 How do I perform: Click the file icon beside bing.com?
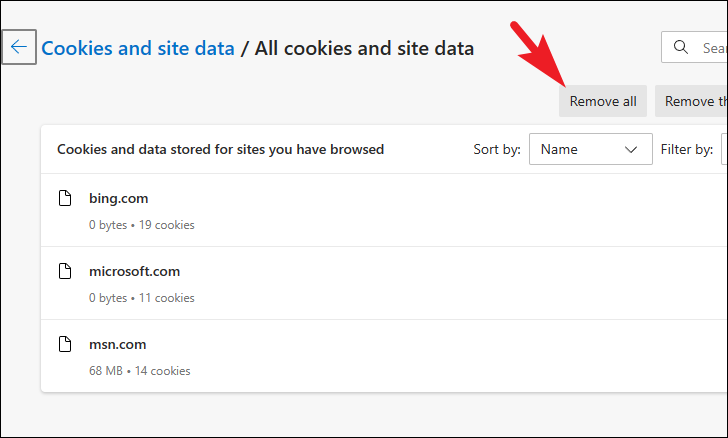(x=65, y=198)
